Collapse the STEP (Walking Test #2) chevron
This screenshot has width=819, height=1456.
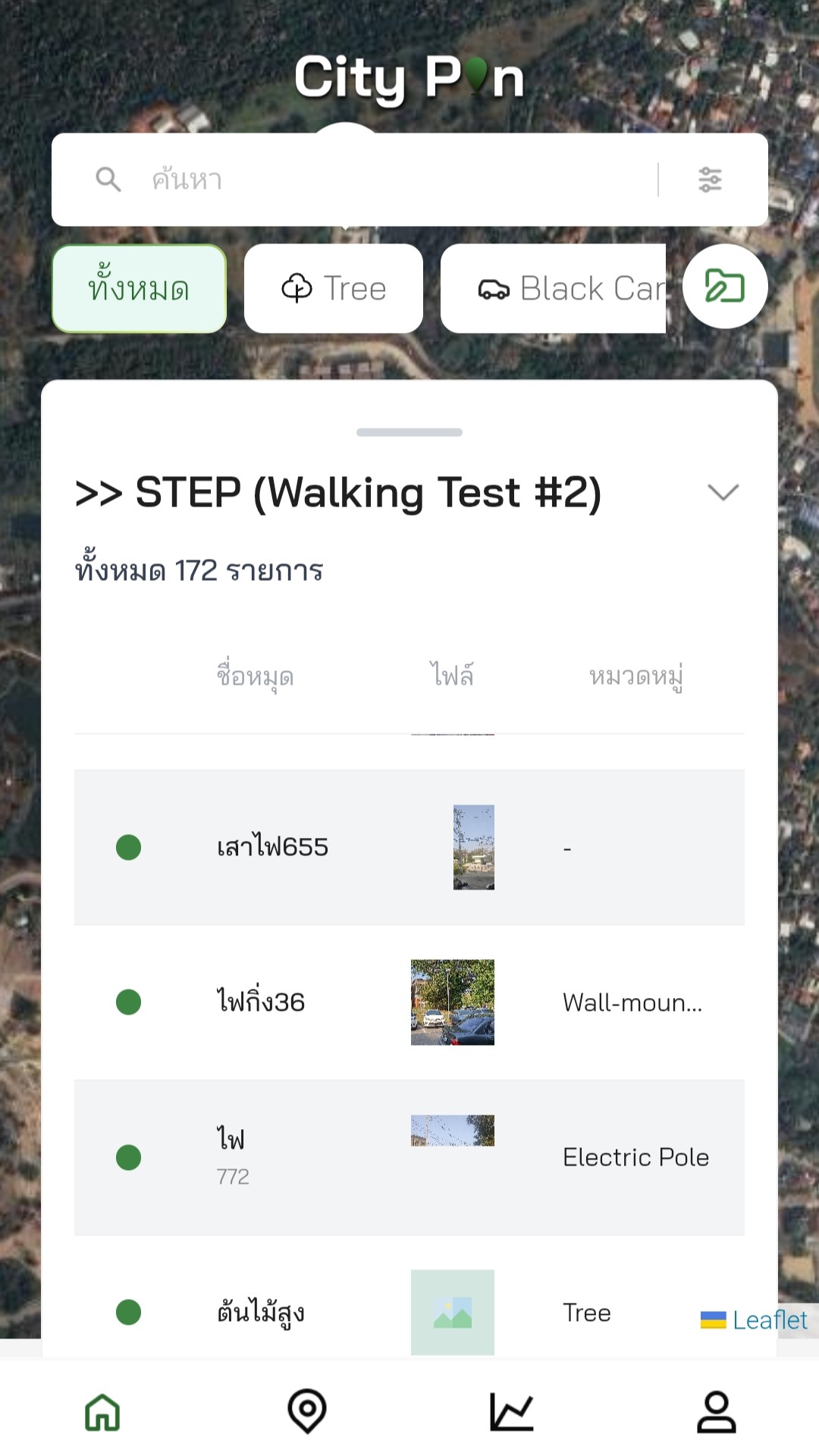[723, 492]
